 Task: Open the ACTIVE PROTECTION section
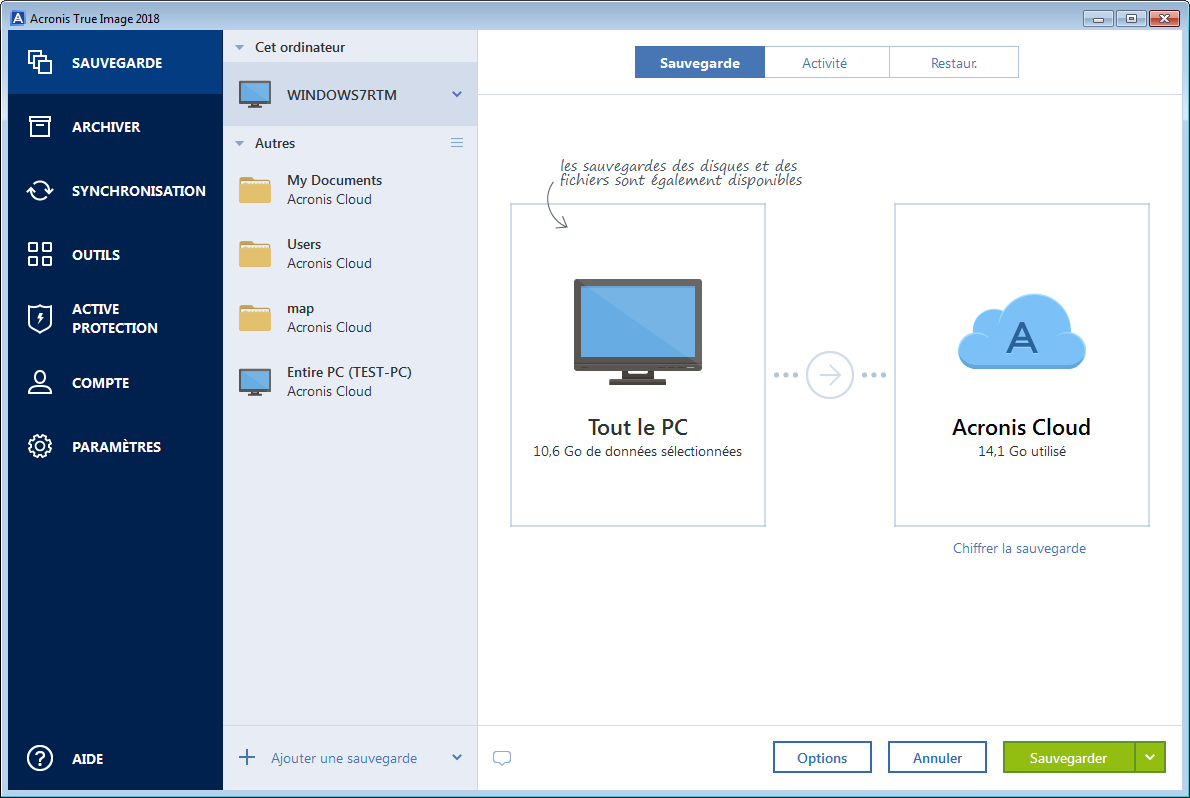coord(115,319)
